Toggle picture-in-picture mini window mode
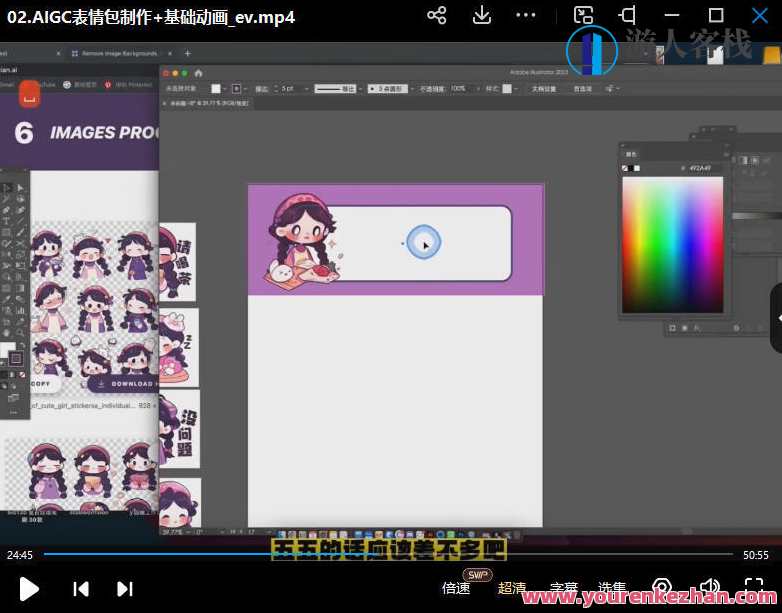This screenshot has width=782, height=613. click(x=583, y=15)
